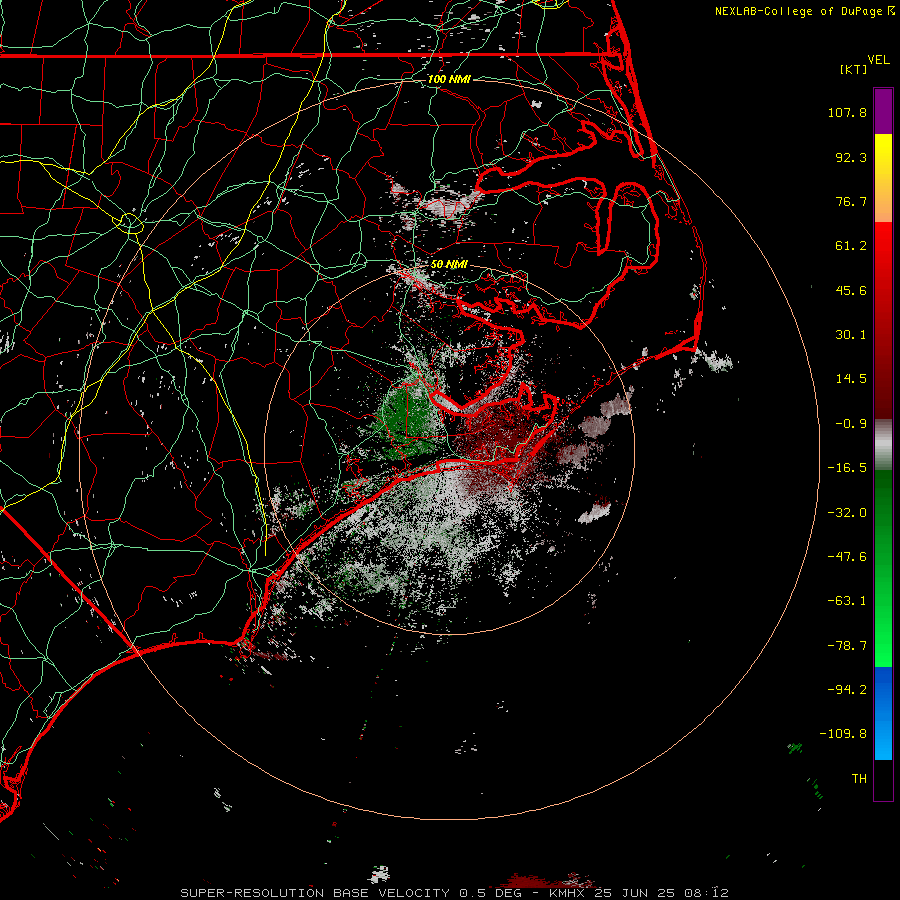900x900 pixels.
Task: Select the -78.7 value on velocity scale
Action: click(847, 646)
